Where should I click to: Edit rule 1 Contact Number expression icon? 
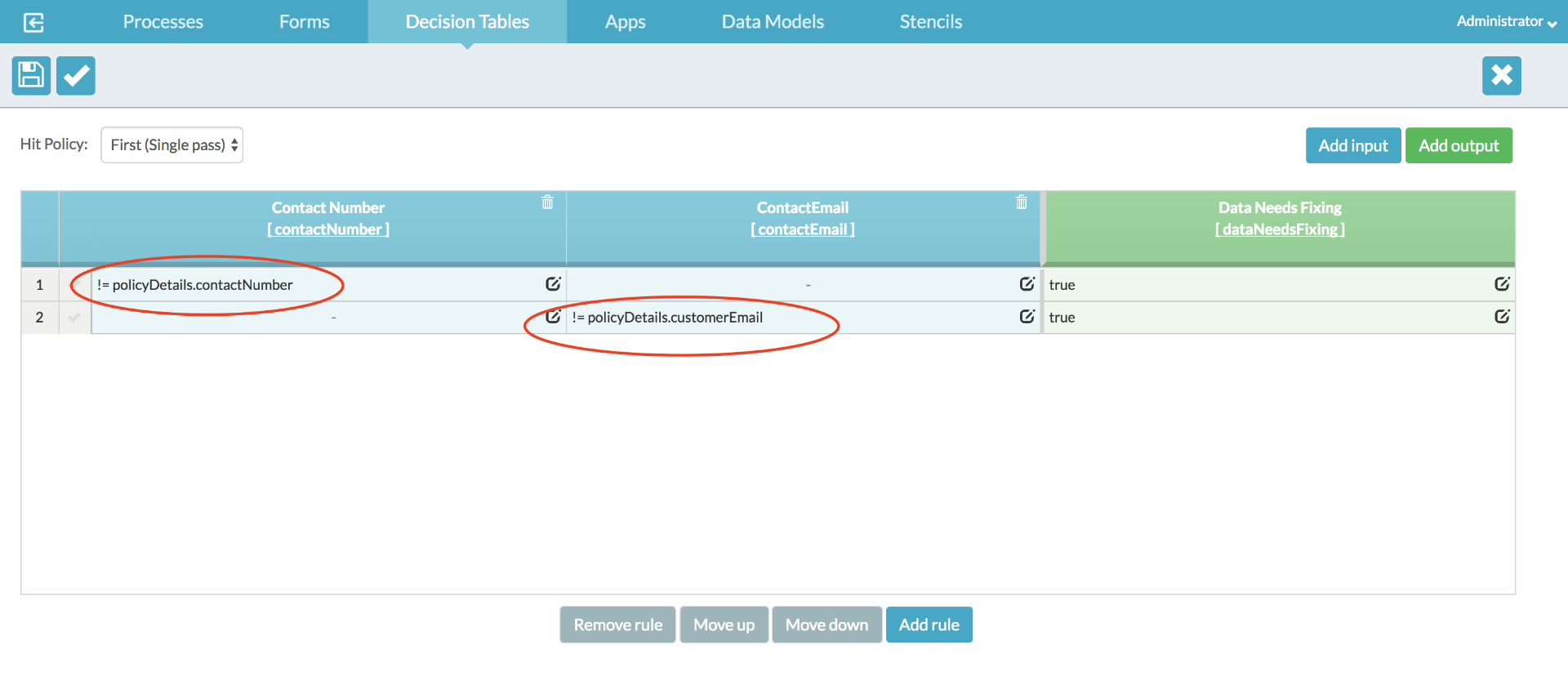click(x=553, y=284)
